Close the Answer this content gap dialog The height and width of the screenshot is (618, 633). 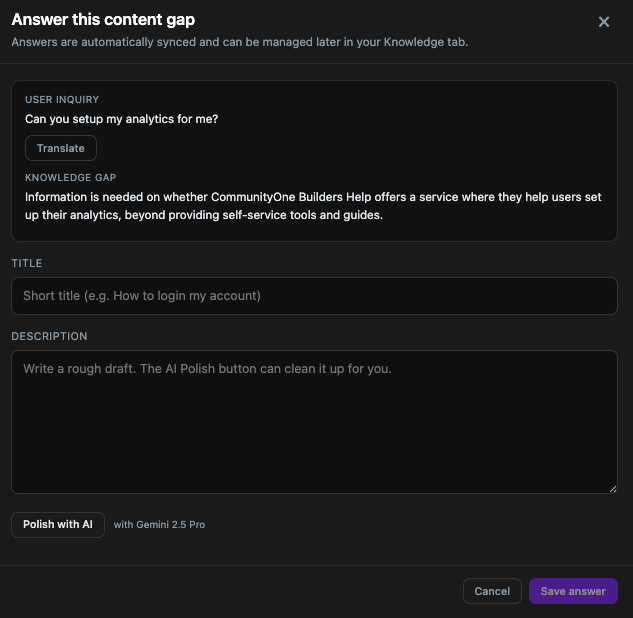click(604, 22)
